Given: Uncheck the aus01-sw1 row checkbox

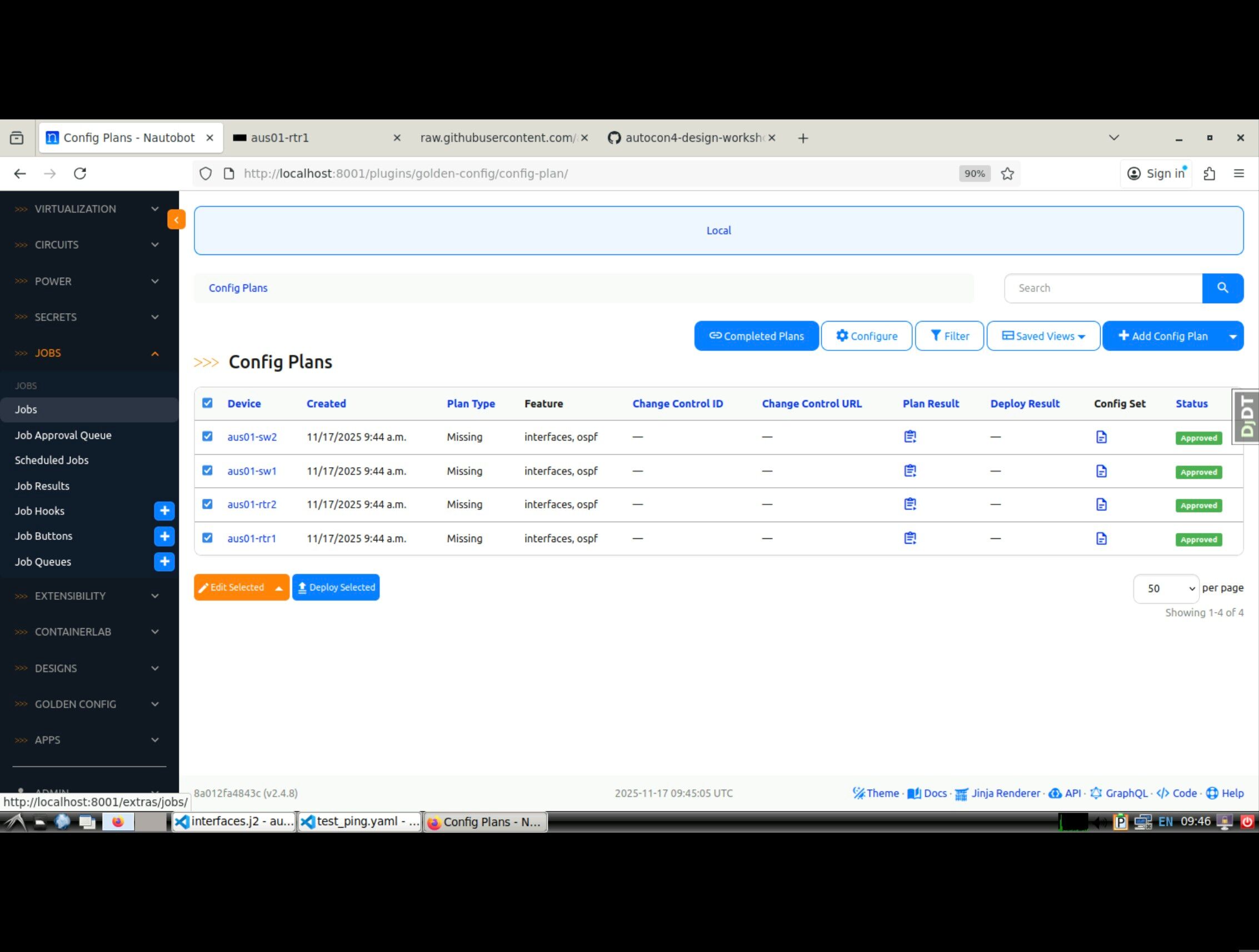Looking at the screenshot, I should coord(207,470).
